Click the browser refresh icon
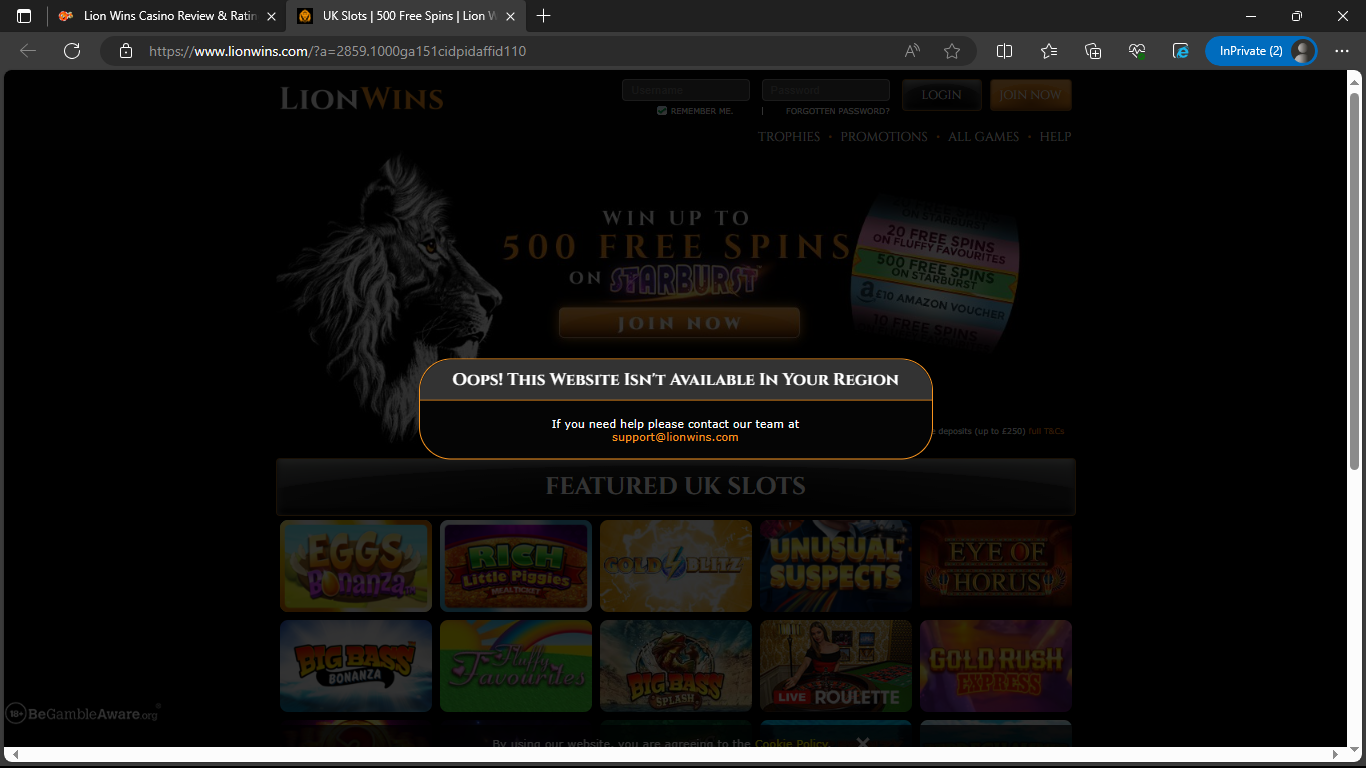Screen dimensions: 1366x768 71,51
